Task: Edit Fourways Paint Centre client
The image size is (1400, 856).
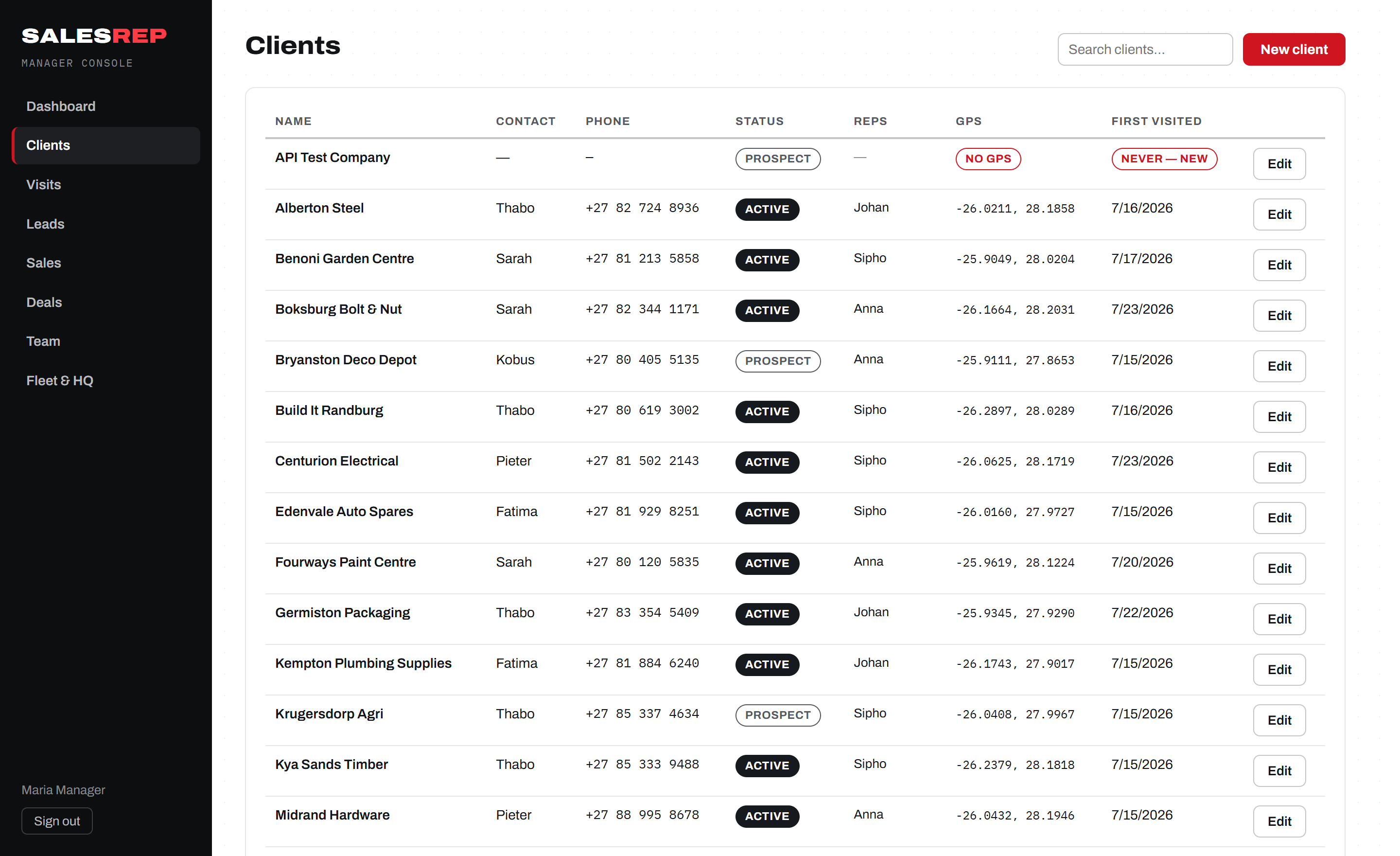Action: point(1279,569)
